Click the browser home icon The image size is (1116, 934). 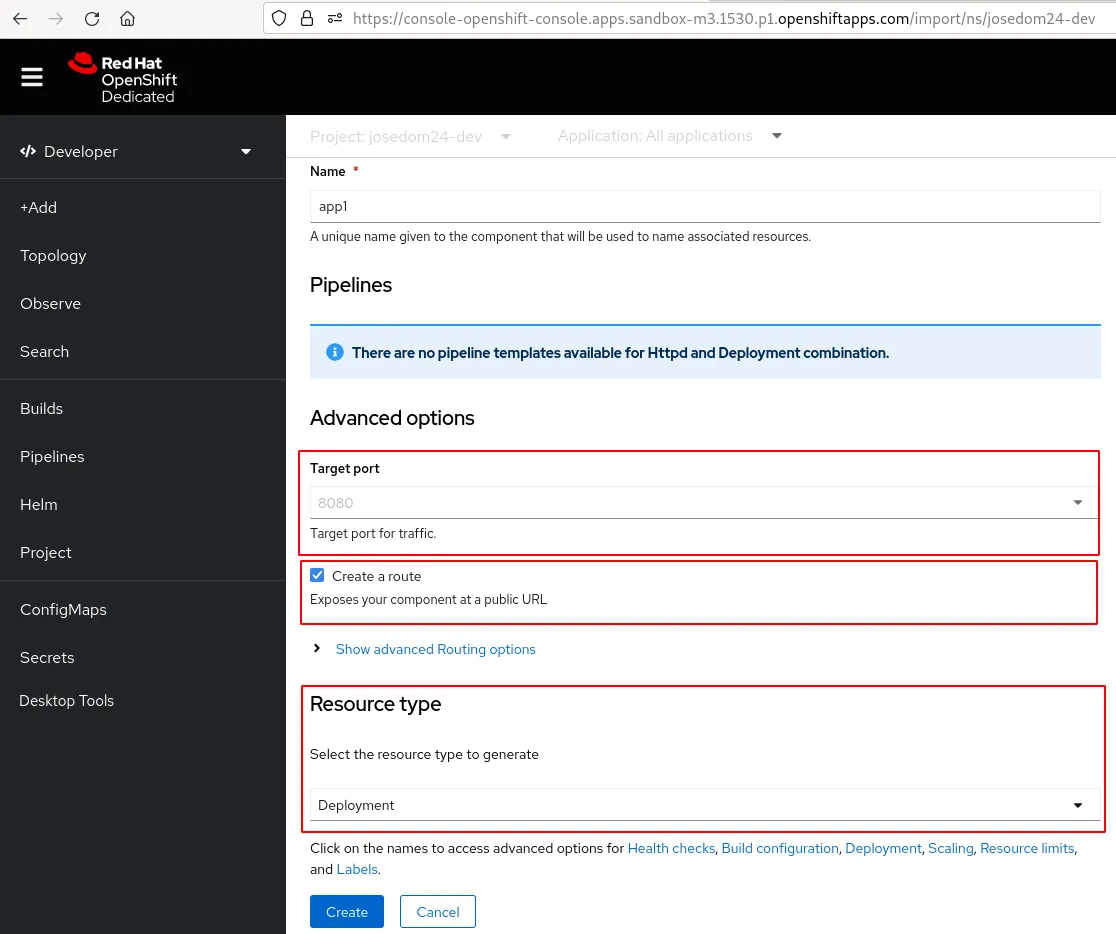pyautogui.click(x=127, y=19)
